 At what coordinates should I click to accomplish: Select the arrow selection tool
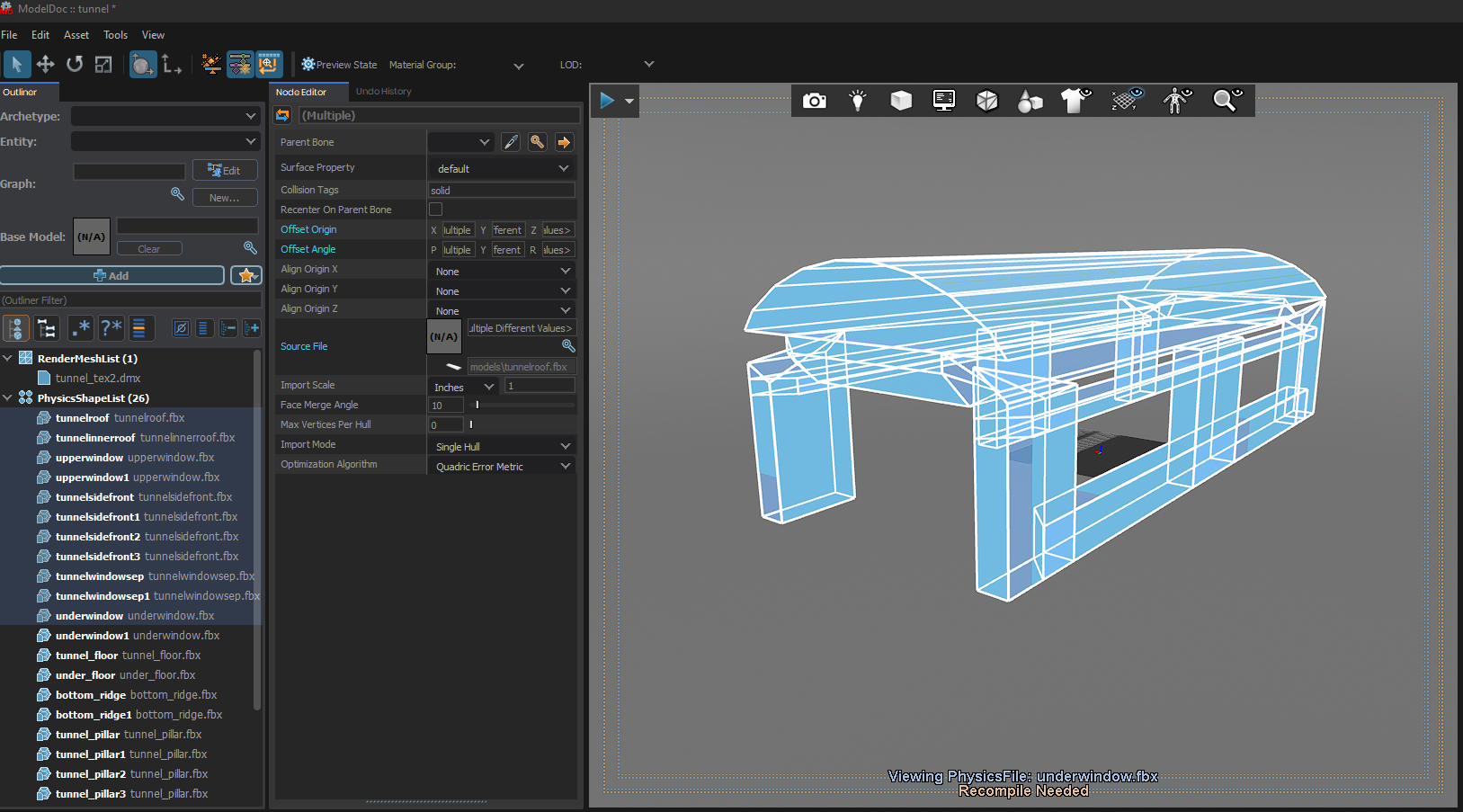pyautogui.click(x=17, y=64)
